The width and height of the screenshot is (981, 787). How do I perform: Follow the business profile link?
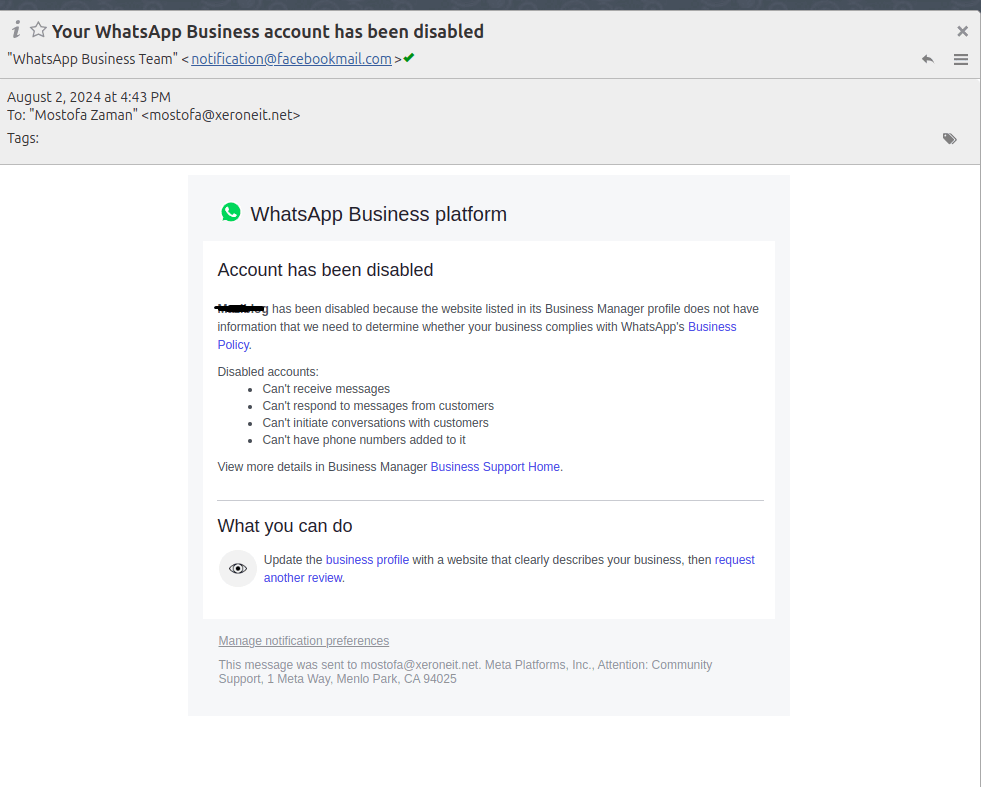point(367,560)
